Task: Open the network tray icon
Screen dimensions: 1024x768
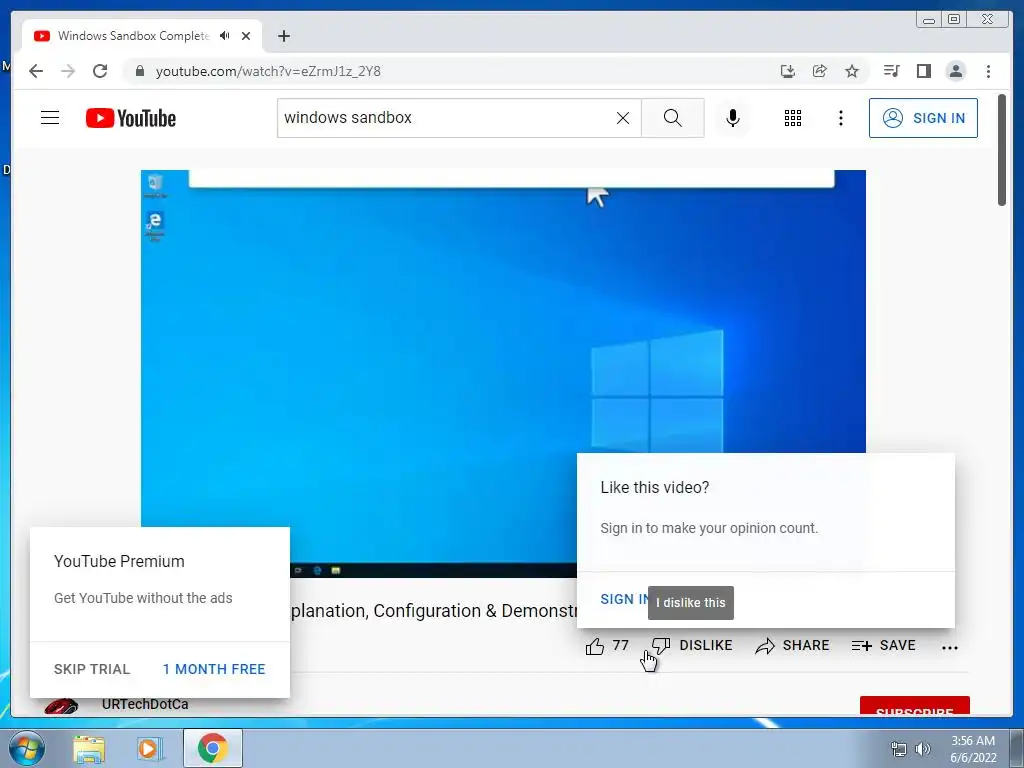Action: pyautogui.click(x=899, y=749)
